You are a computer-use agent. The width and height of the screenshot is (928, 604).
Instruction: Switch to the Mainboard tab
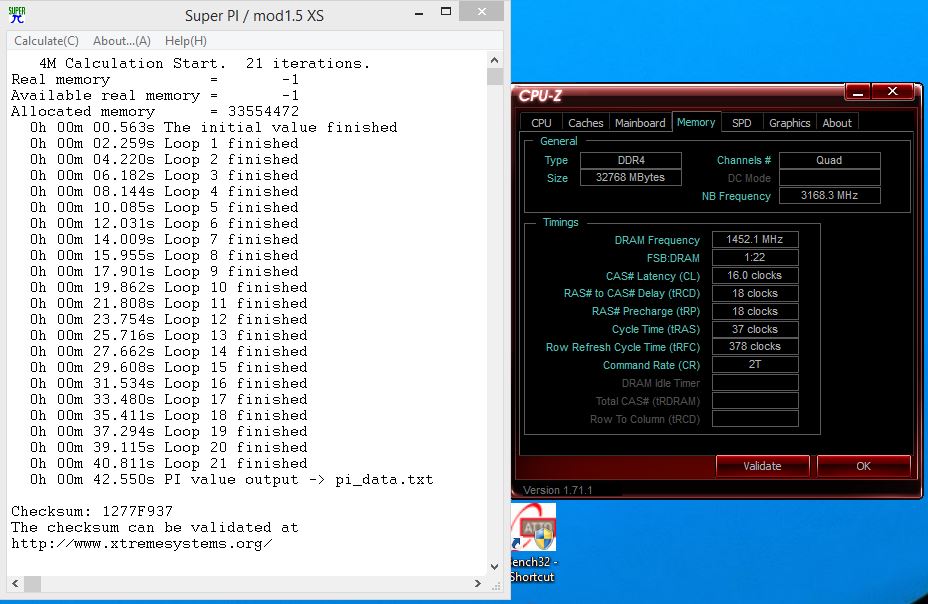point(640,122)
